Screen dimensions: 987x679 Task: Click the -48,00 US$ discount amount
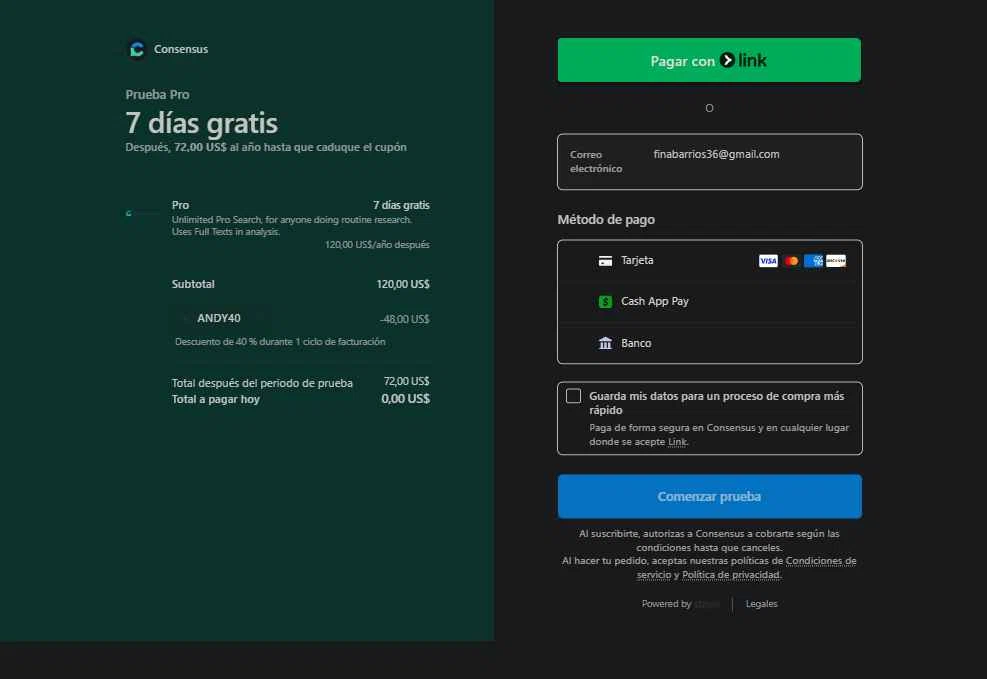(405, 319)
